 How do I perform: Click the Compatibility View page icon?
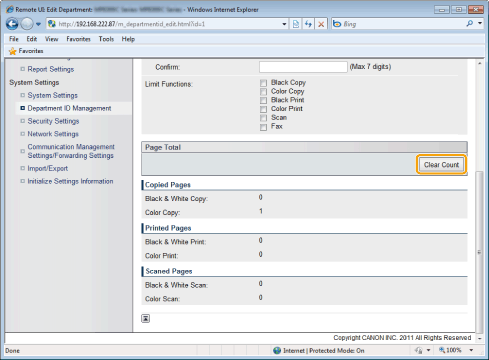pyautogui.click(x=296, y=24)
